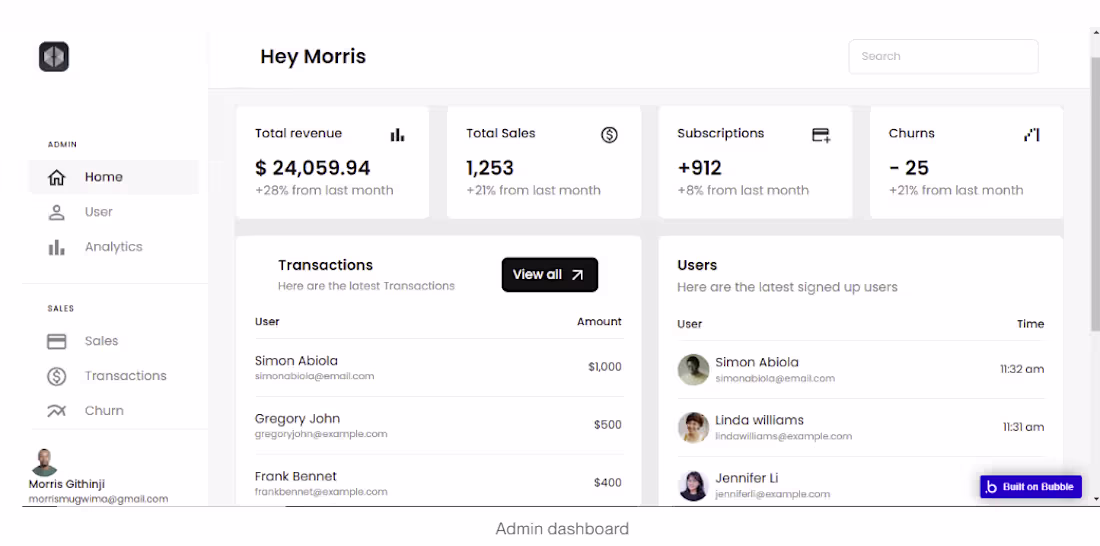Click the page vertical scrollbar
1100x546 pixels.
coord(1094,200)
